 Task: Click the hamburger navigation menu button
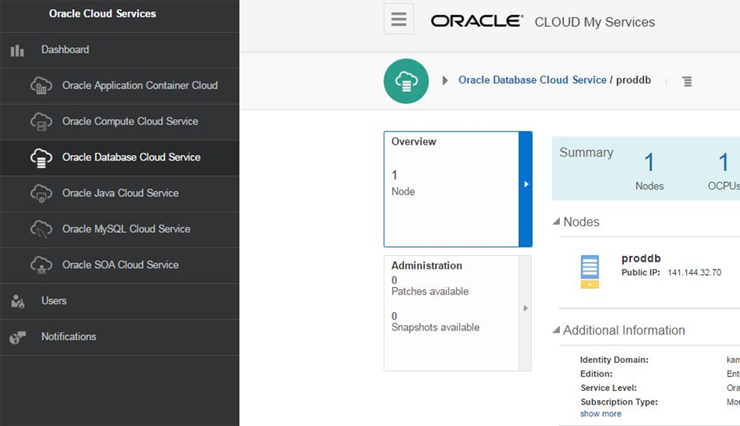(398, 19)
